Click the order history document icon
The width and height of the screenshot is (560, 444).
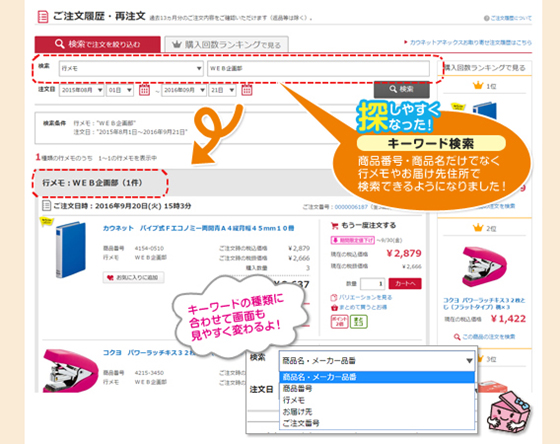point(43,16)
